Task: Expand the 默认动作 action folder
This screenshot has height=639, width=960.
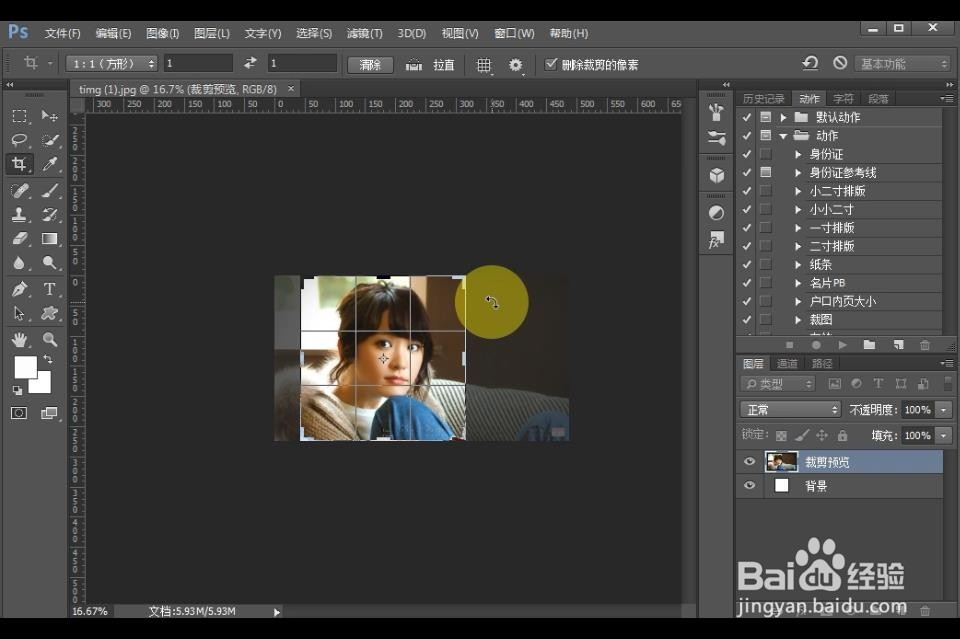Action: tap(783, 117)
